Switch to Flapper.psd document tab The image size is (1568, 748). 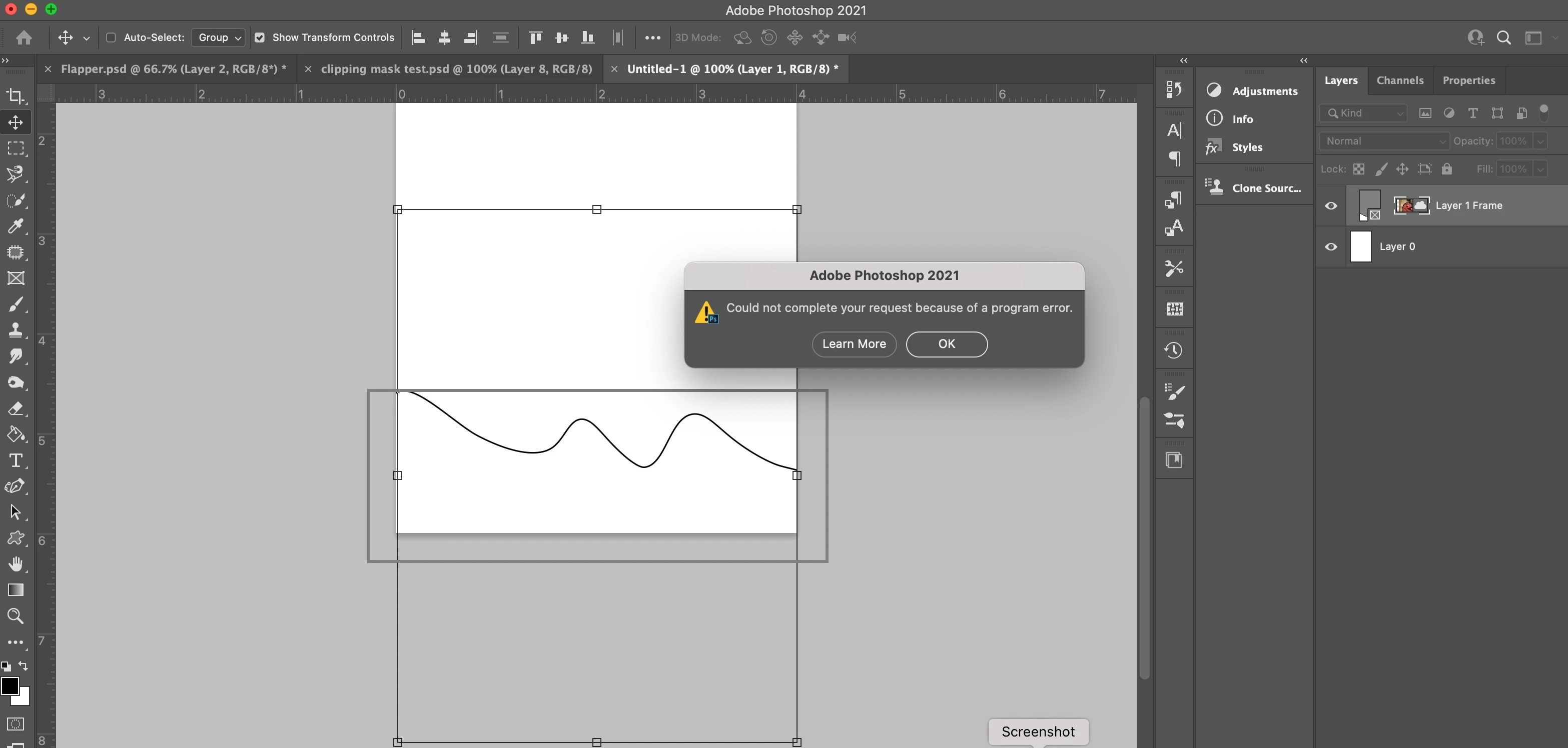pyautogui.click(x=173, y=69)
